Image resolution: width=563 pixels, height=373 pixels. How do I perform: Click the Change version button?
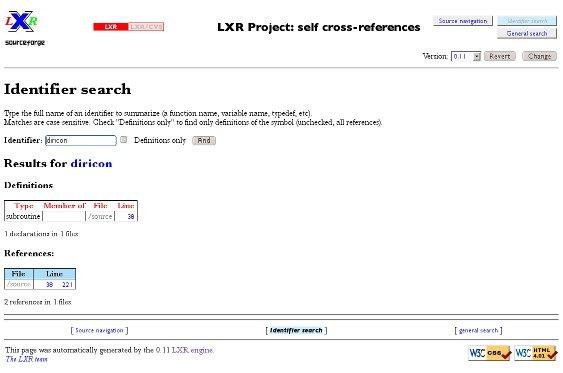(x=539, y=56)
